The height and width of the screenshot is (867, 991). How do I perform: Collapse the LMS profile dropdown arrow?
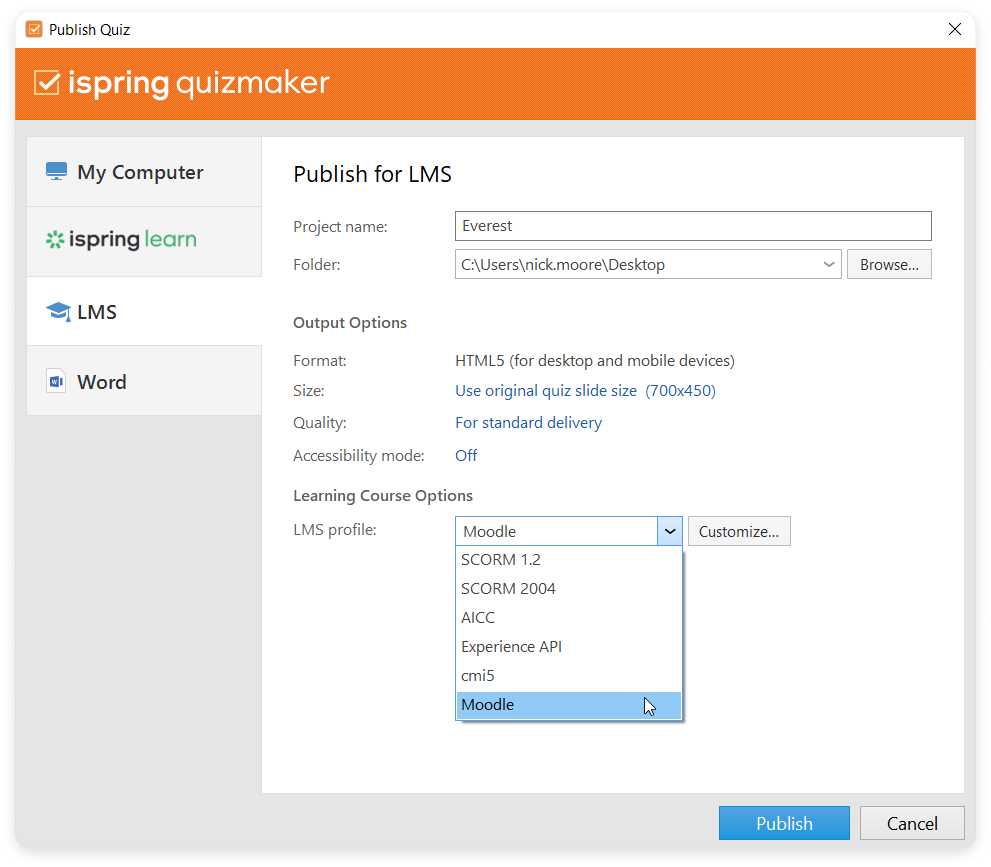point(669,531)
